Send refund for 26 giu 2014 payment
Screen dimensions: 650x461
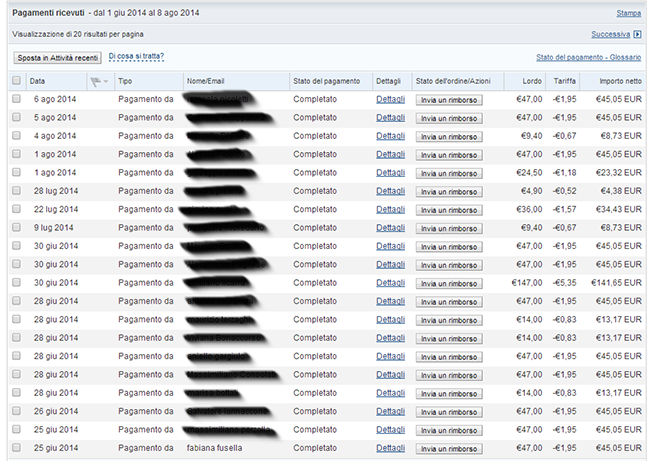(449, 412)
